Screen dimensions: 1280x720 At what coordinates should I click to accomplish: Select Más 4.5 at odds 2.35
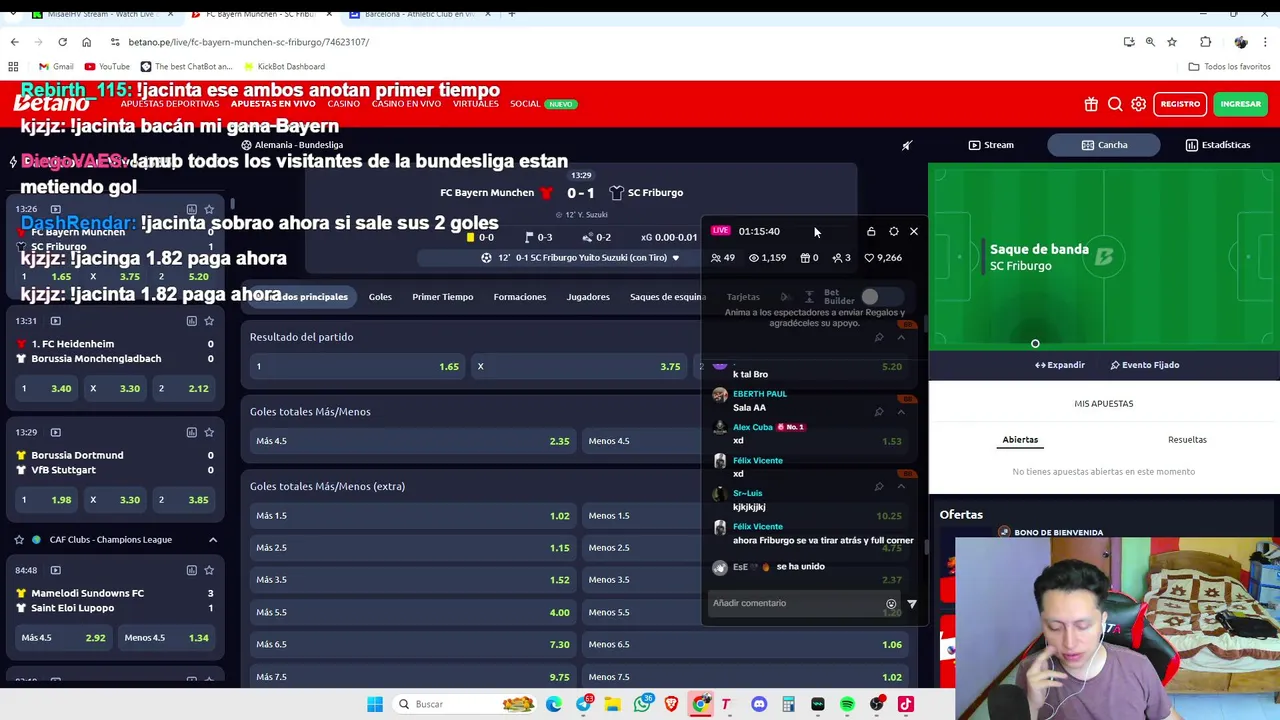coord(412,441)
